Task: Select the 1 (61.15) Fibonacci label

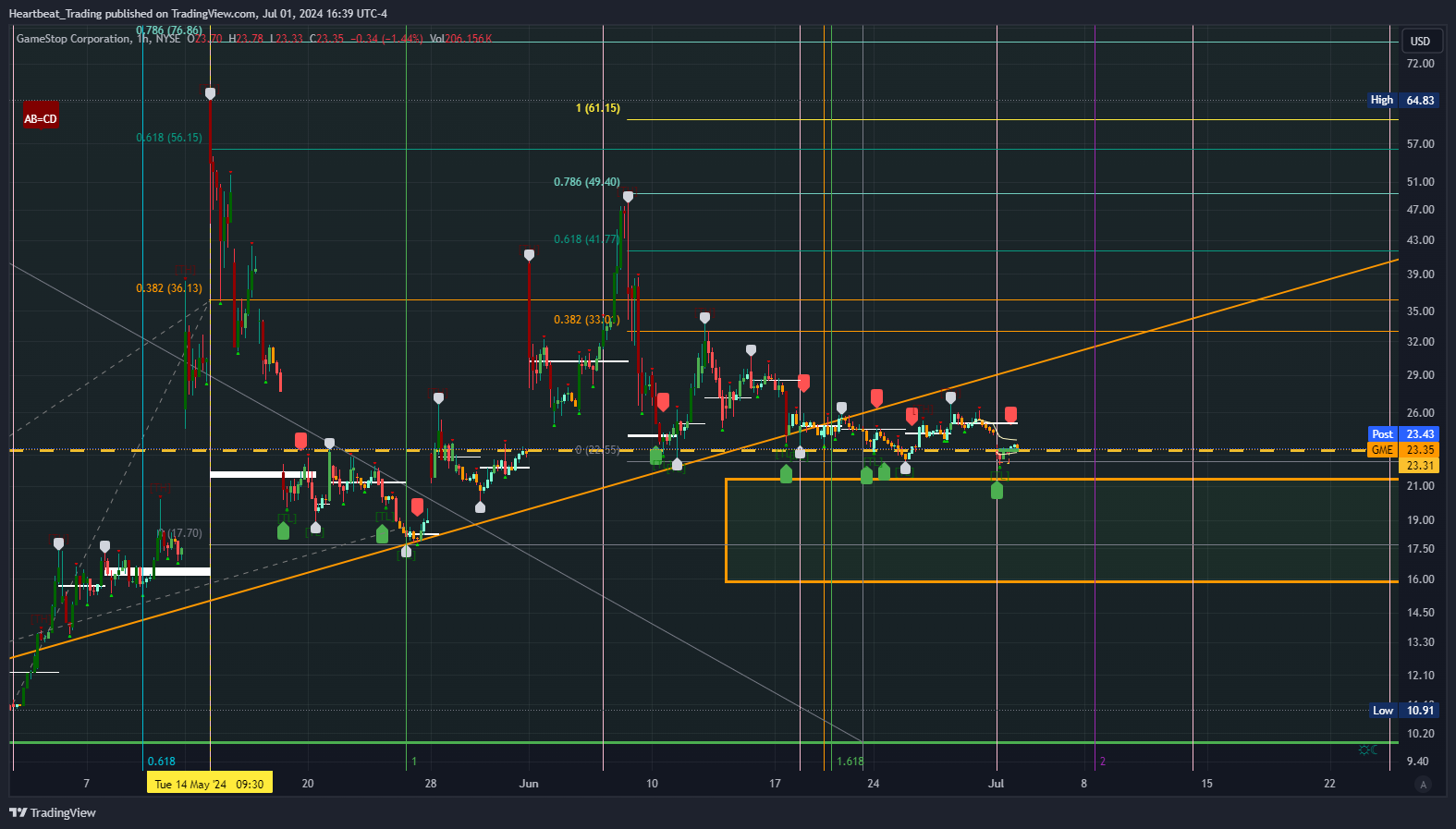Action: 598,108
